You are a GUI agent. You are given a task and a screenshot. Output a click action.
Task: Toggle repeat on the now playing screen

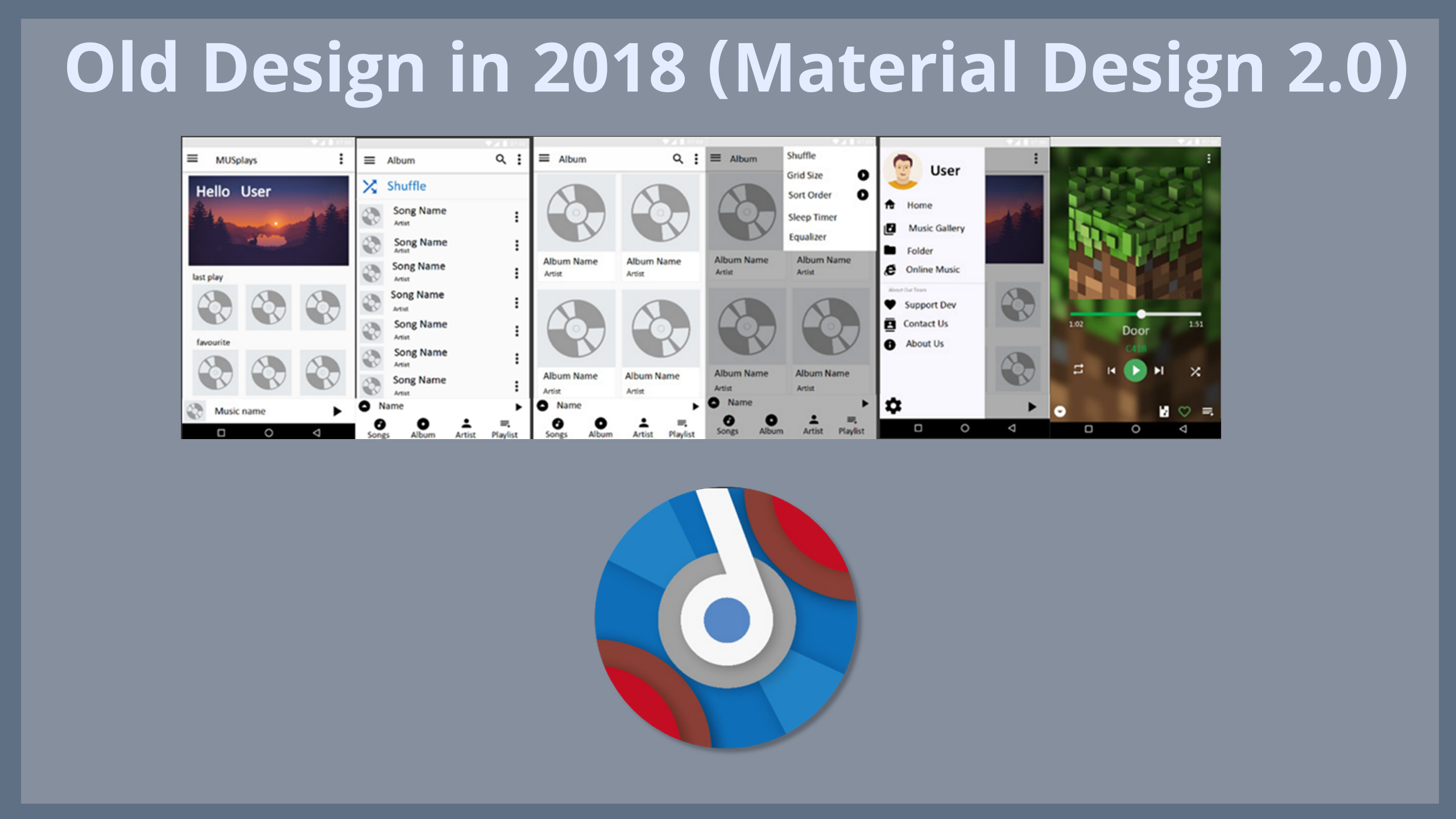tap(1078, 370)
